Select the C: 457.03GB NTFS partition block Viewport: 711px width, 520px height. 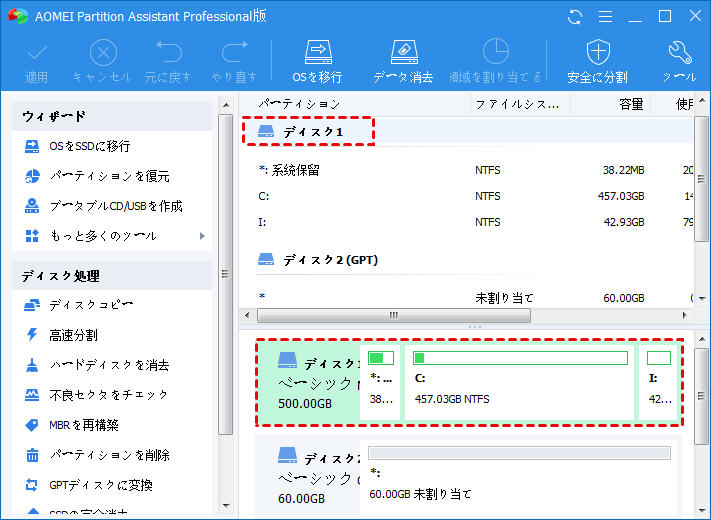pyautogui.click(x=520, y=383)
